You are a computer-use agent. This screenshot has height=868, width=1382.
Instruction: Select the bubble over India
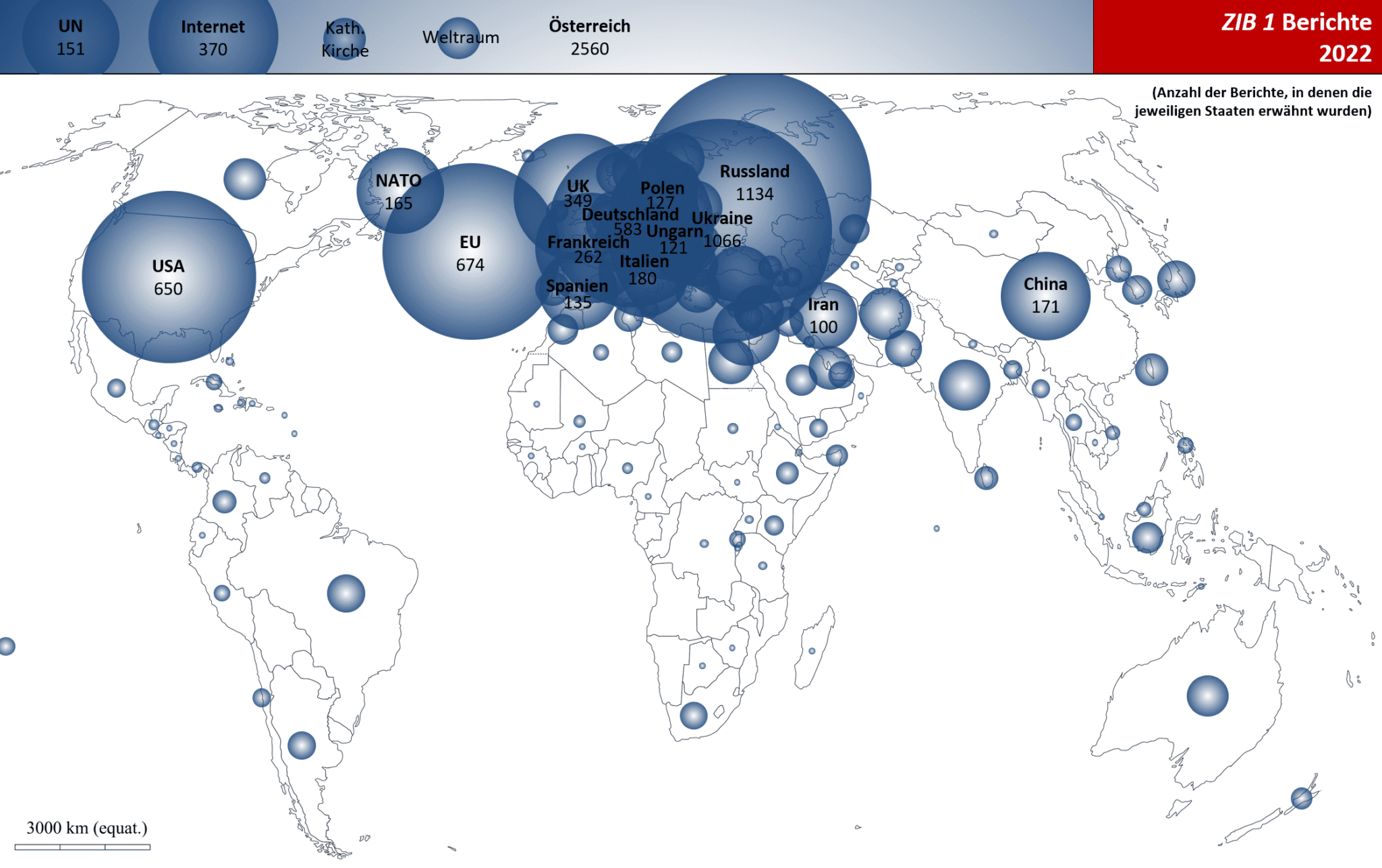click(x=964, y=385)
